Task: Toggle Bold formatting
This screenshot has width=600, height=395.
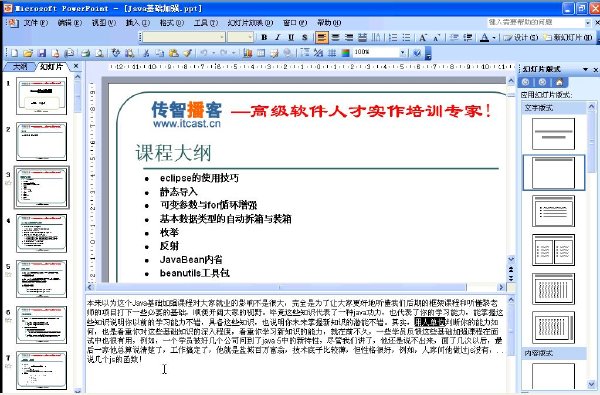Action: (x=264, y=37)
